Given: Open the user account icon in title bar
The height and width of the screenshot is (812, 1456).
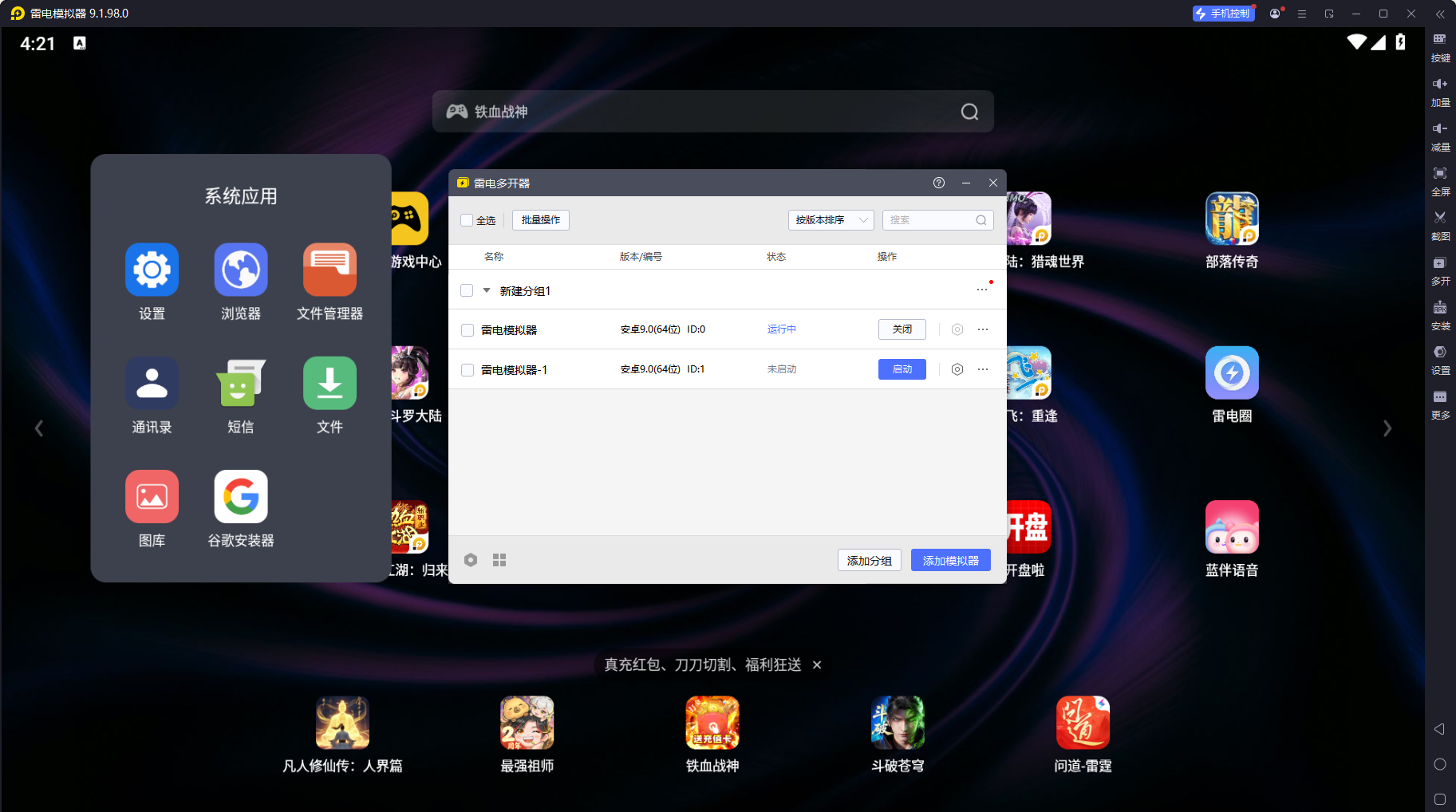Looking at the screenshot, I should click(x=1275, y=14).
